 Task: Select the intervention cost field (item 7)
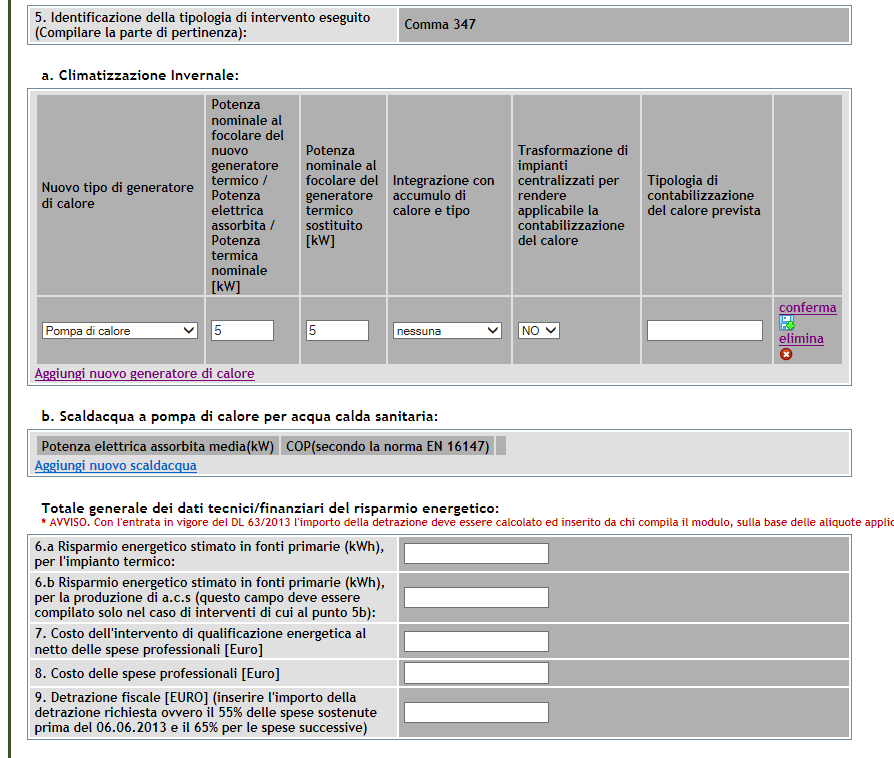tap(476, 642)
